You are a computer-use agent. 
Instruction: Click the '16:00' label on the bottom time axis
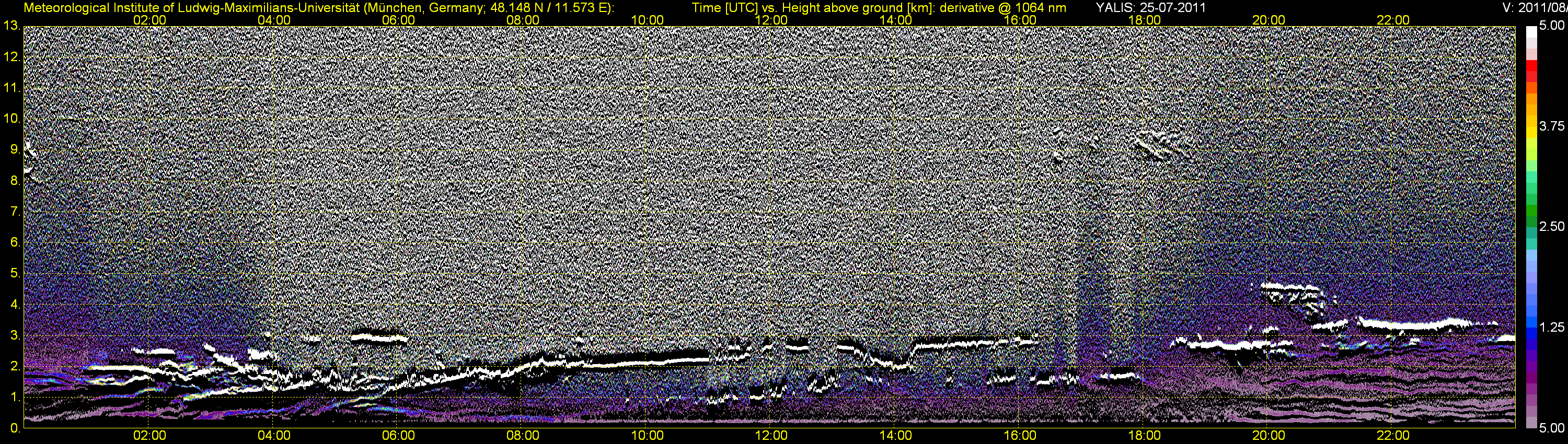1020,436
